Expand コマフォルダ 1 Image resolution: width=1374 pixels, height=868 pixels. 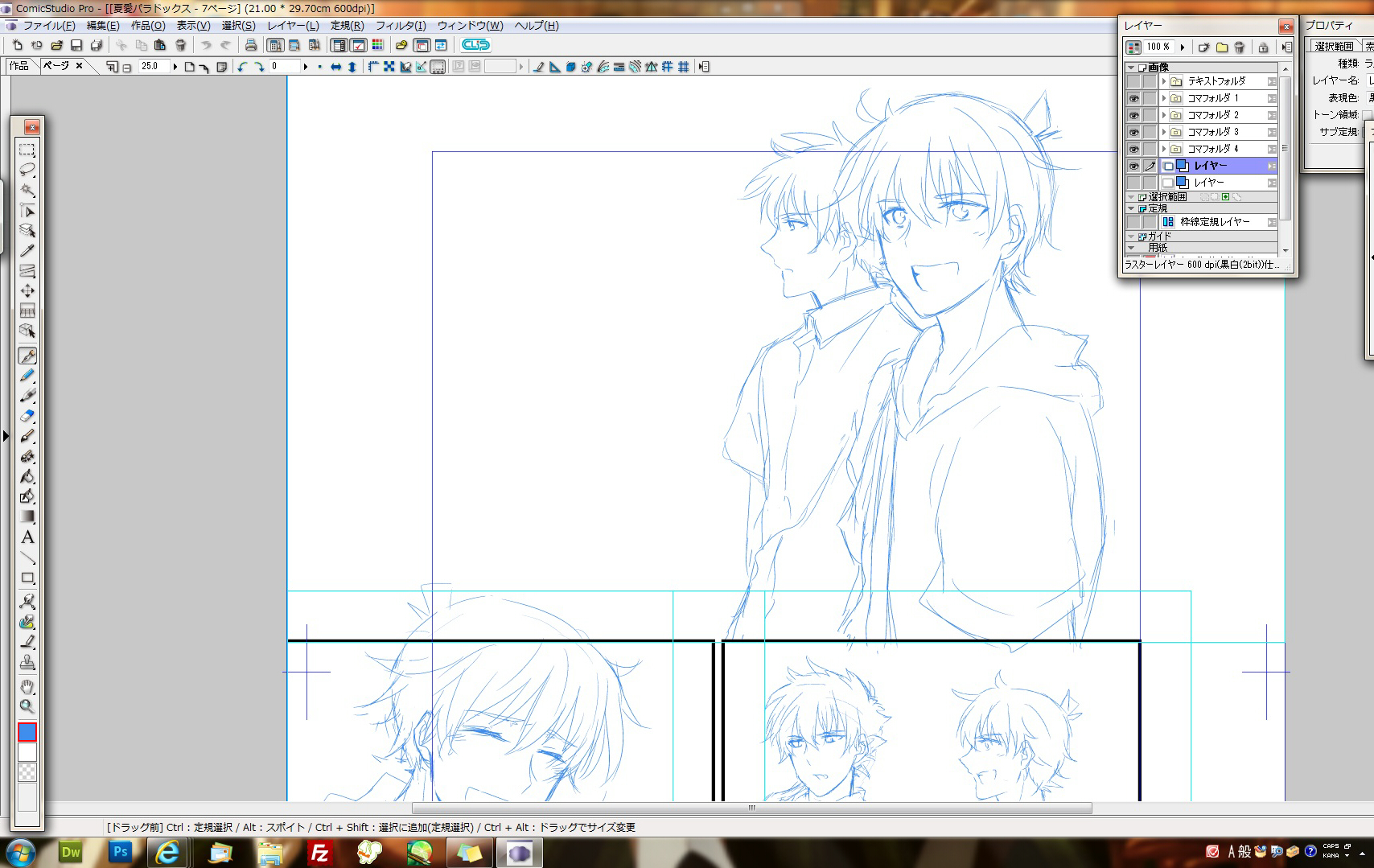pyautogui.click(x=1164, y=98)
